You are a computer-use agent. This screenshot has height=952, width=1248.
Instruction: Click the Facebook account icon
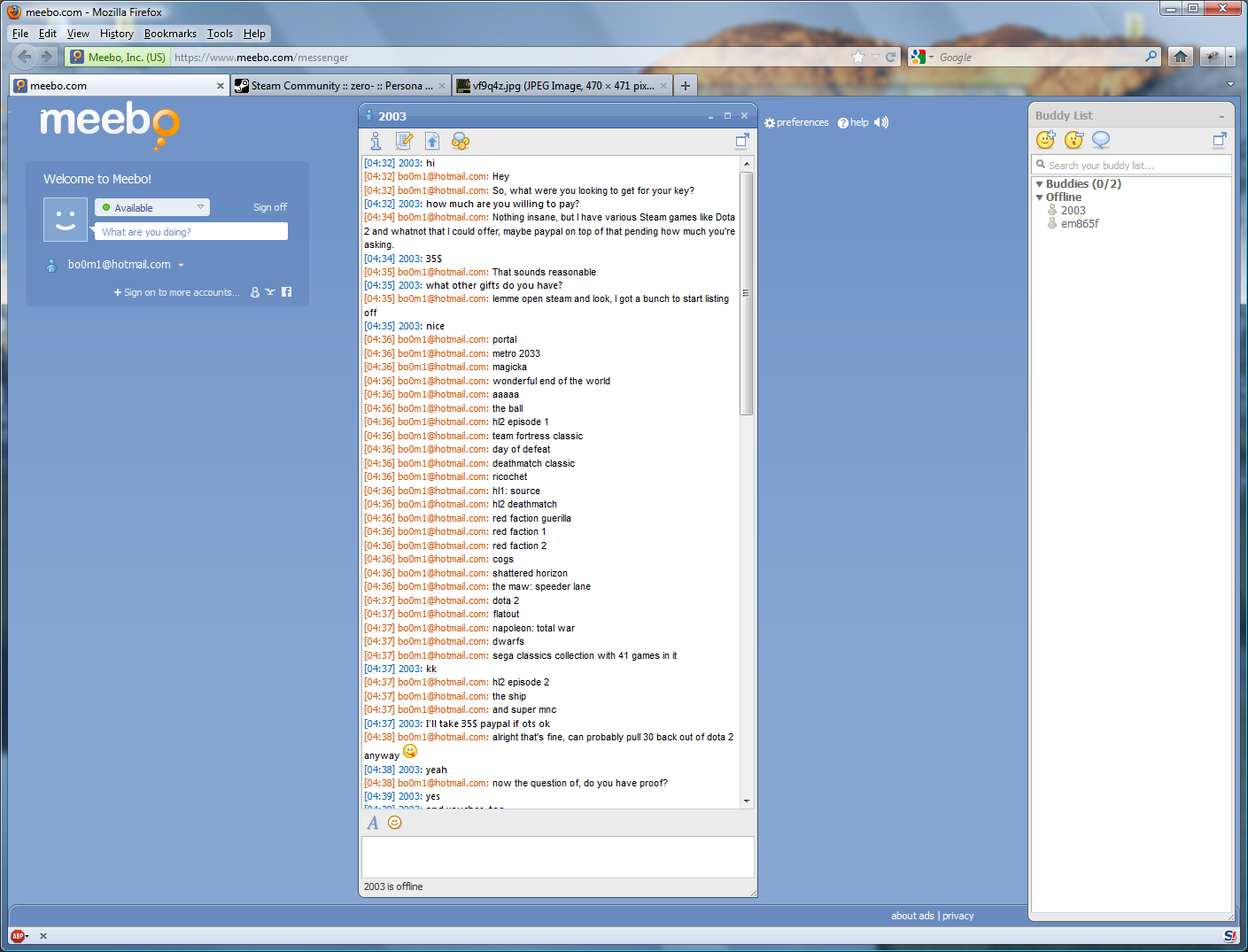[x=286, y=292]
